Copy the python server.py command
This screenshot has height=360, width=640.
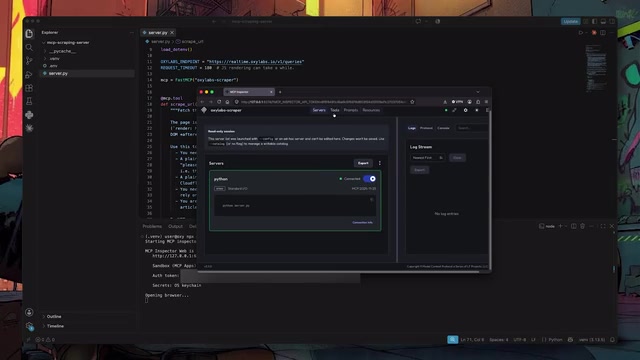[371, 200]
